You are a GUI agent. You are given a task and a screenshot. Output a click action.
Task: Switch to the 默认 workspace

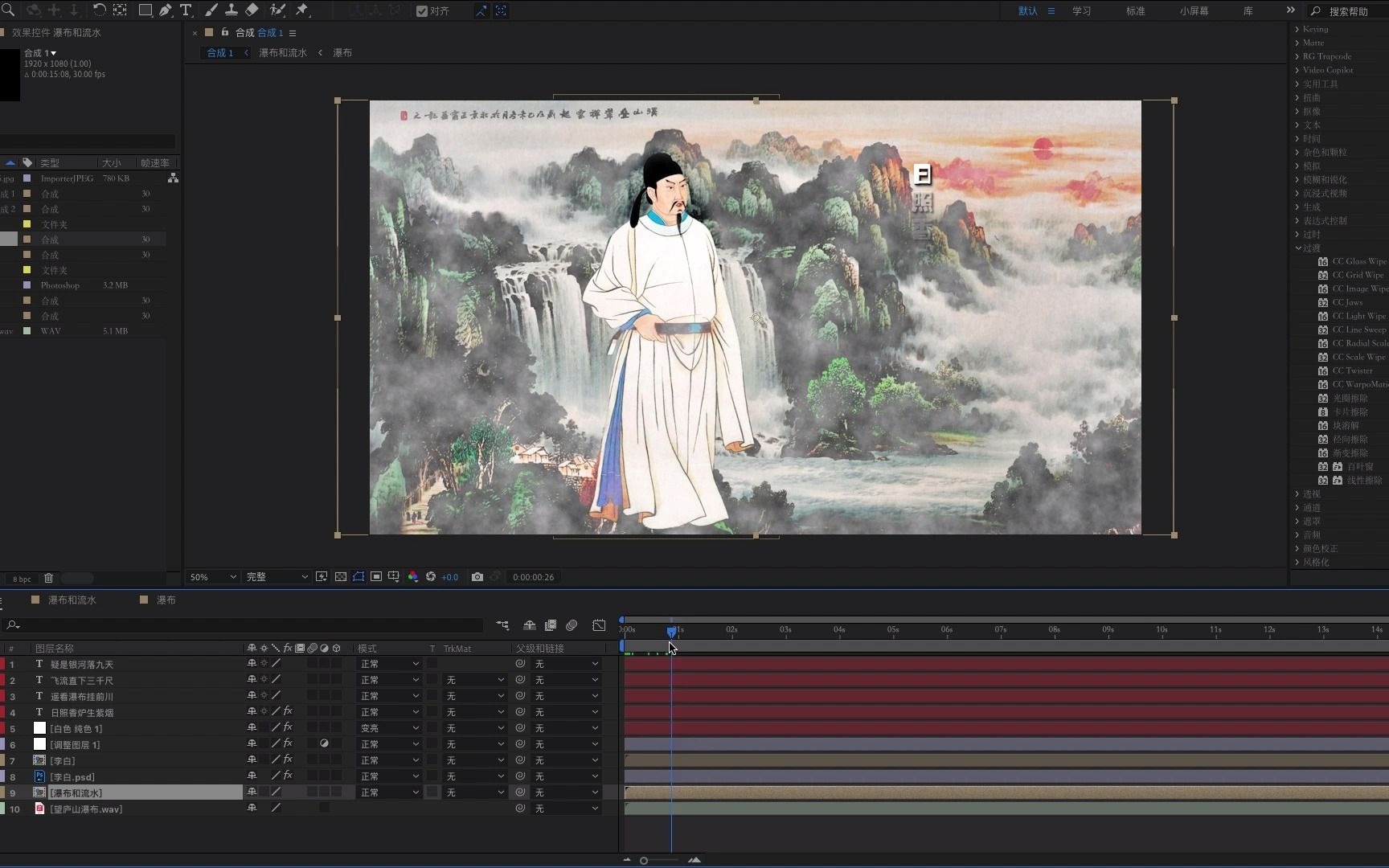tap(1028, 11)
